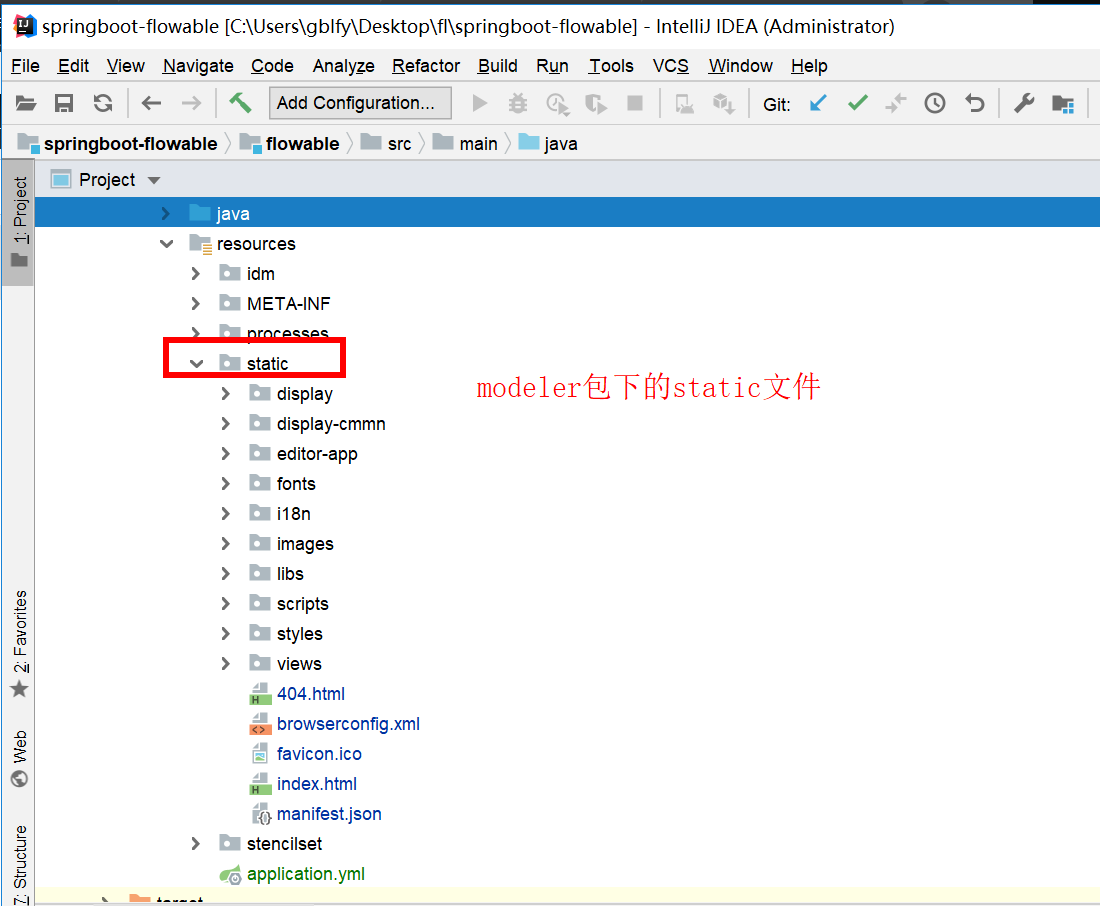This screenshot has width=1100, height=906.
Task: Select the 404.html file
Action: pos(311,694)
